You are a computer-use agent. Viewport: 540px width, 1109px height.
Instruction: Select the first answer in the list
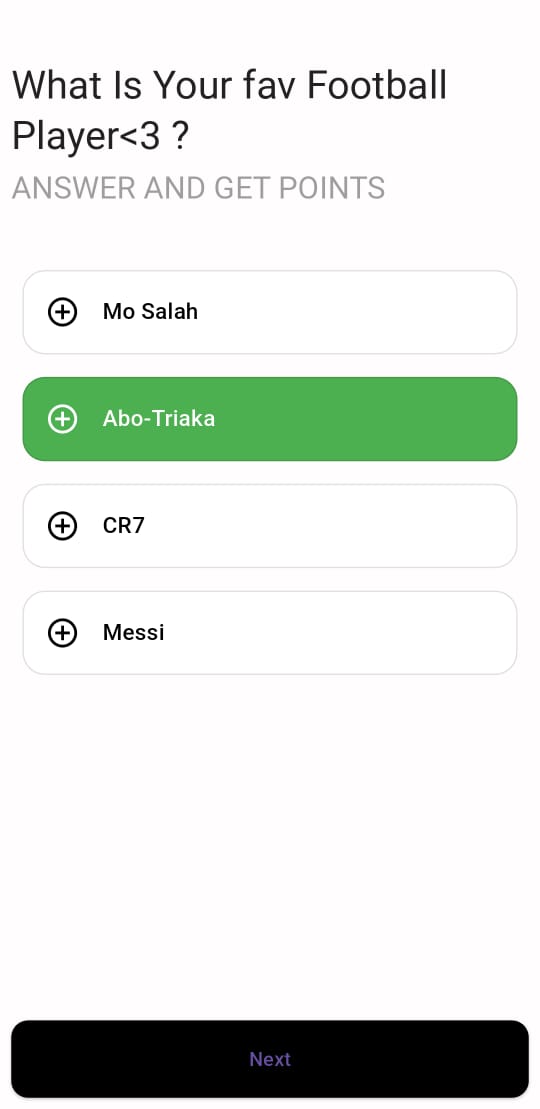[270, 312]
